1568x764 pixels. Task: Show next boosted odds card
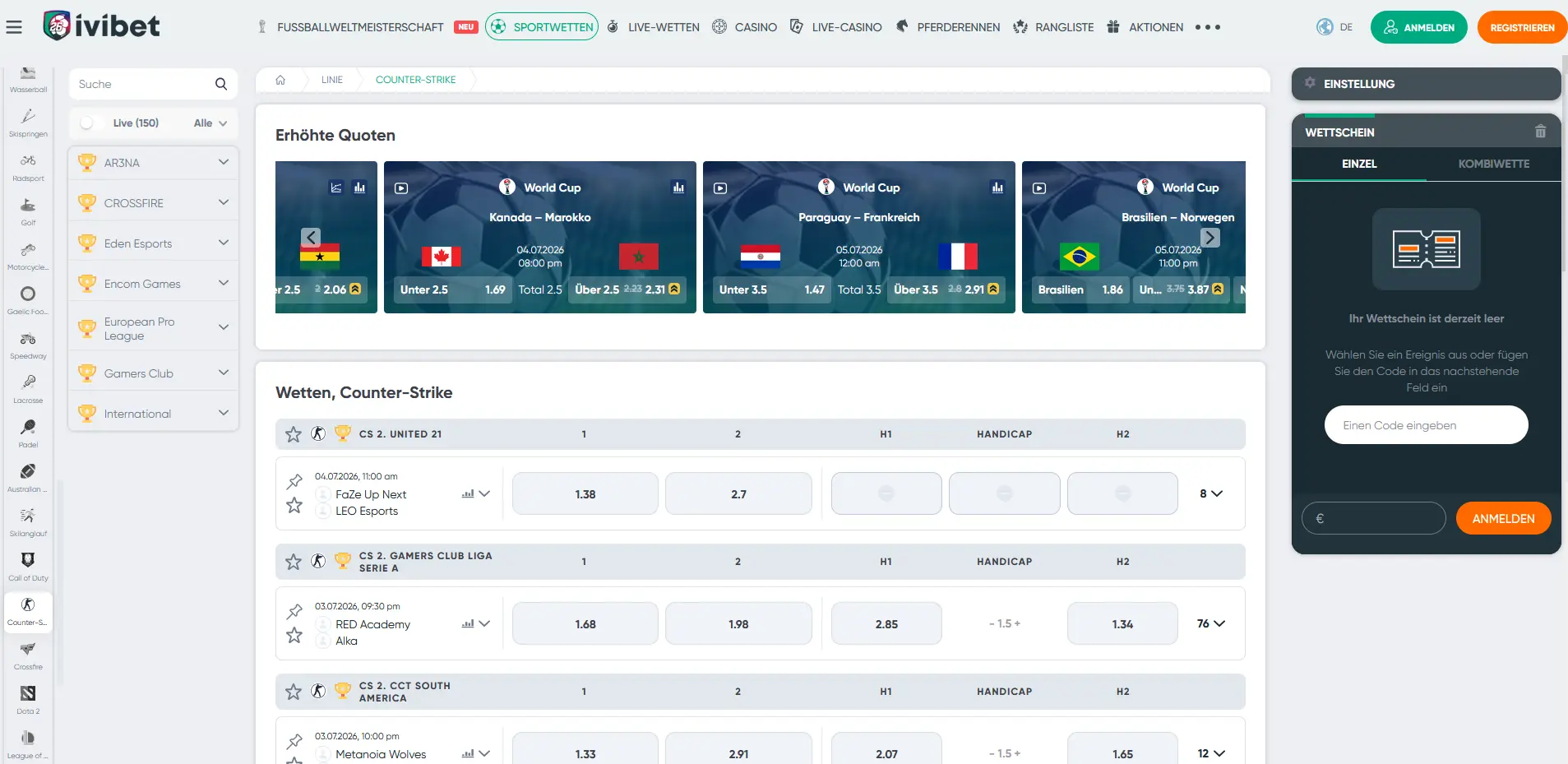[1210, 237]
